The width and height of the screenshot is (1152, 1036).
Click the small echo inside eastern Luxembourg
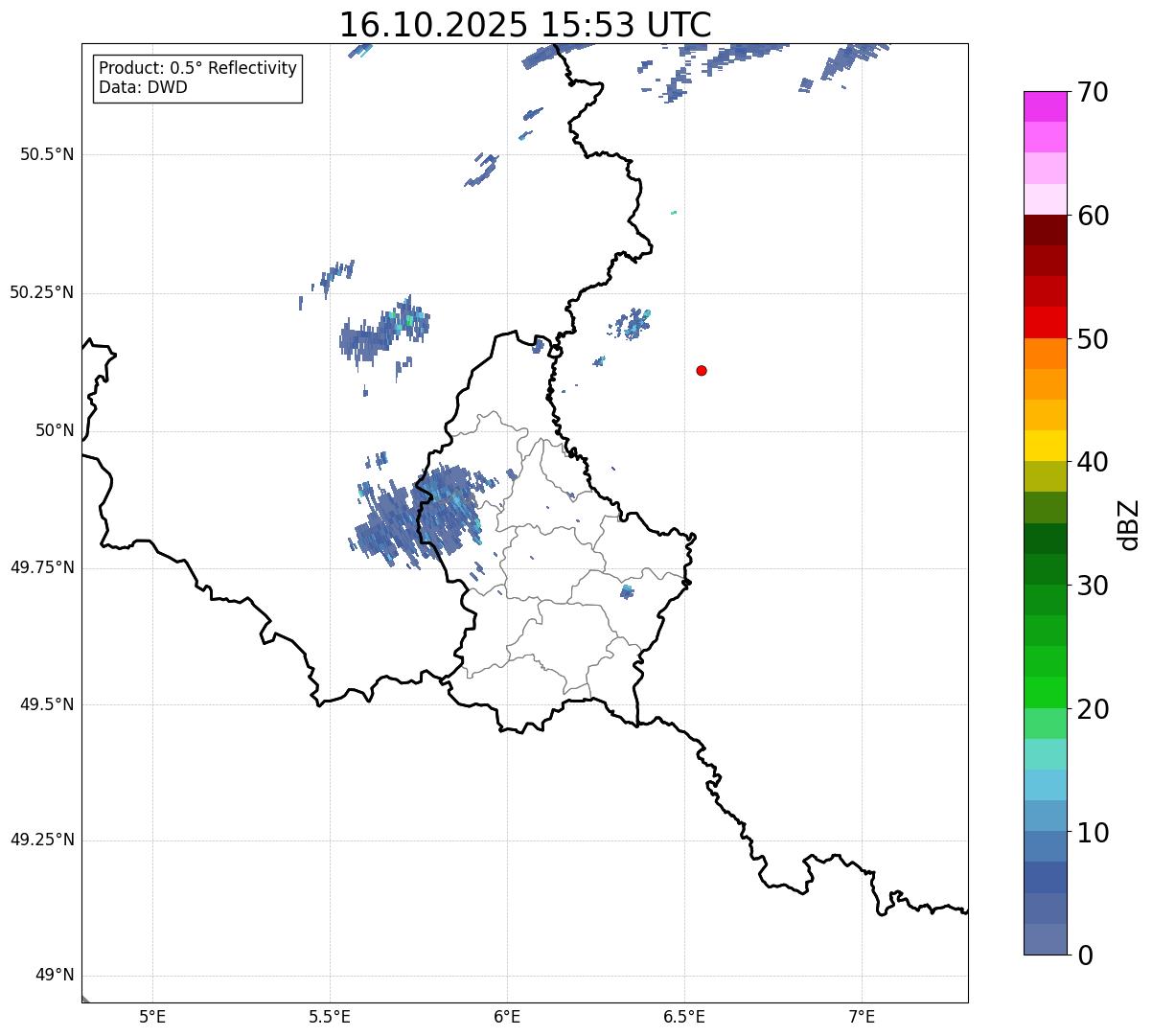point(627,591)
